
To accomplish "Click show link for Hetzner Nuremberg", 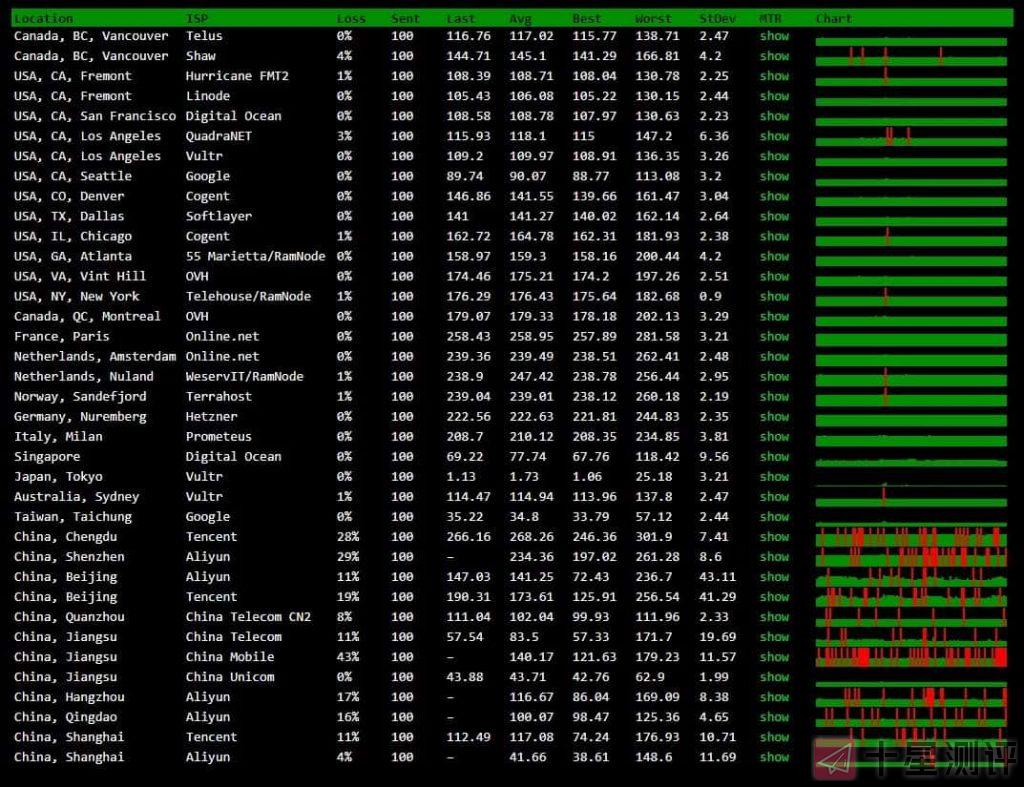I will 774,417.
